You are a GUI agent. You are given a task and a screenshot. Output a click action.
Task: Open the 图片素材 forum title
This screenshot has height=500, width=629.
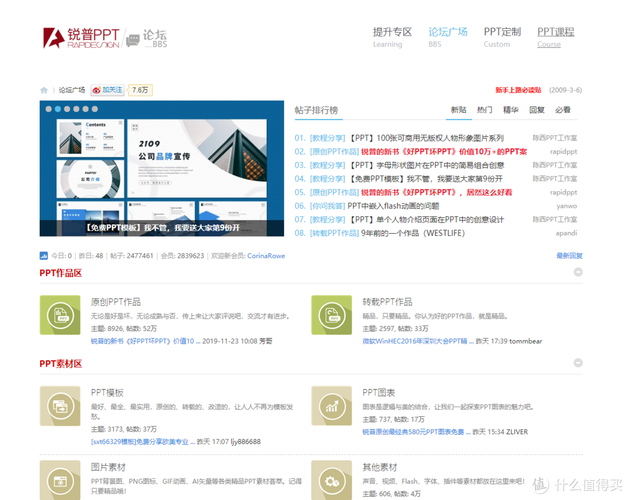pyautogui.click(x=108, y=467)
